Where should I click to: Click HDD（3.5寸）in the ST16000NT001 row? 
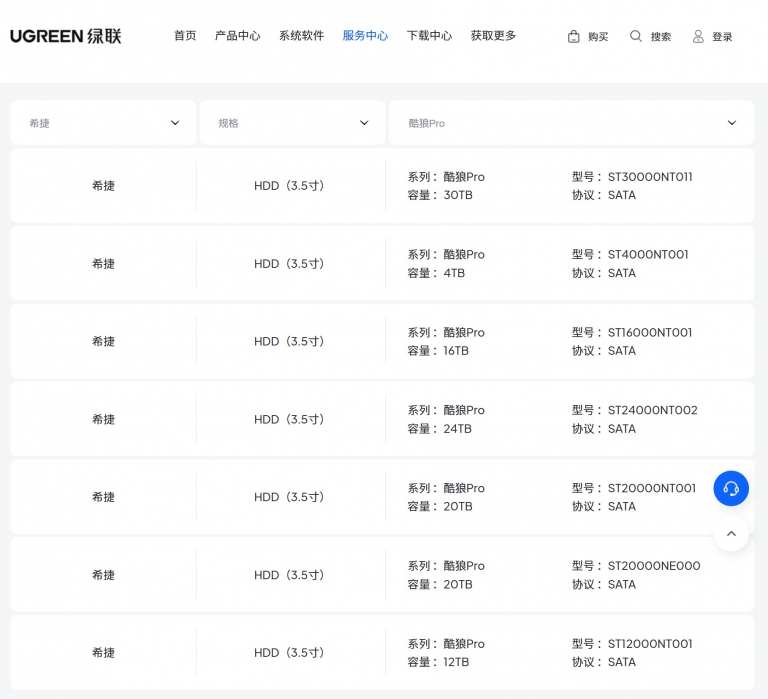289,341
